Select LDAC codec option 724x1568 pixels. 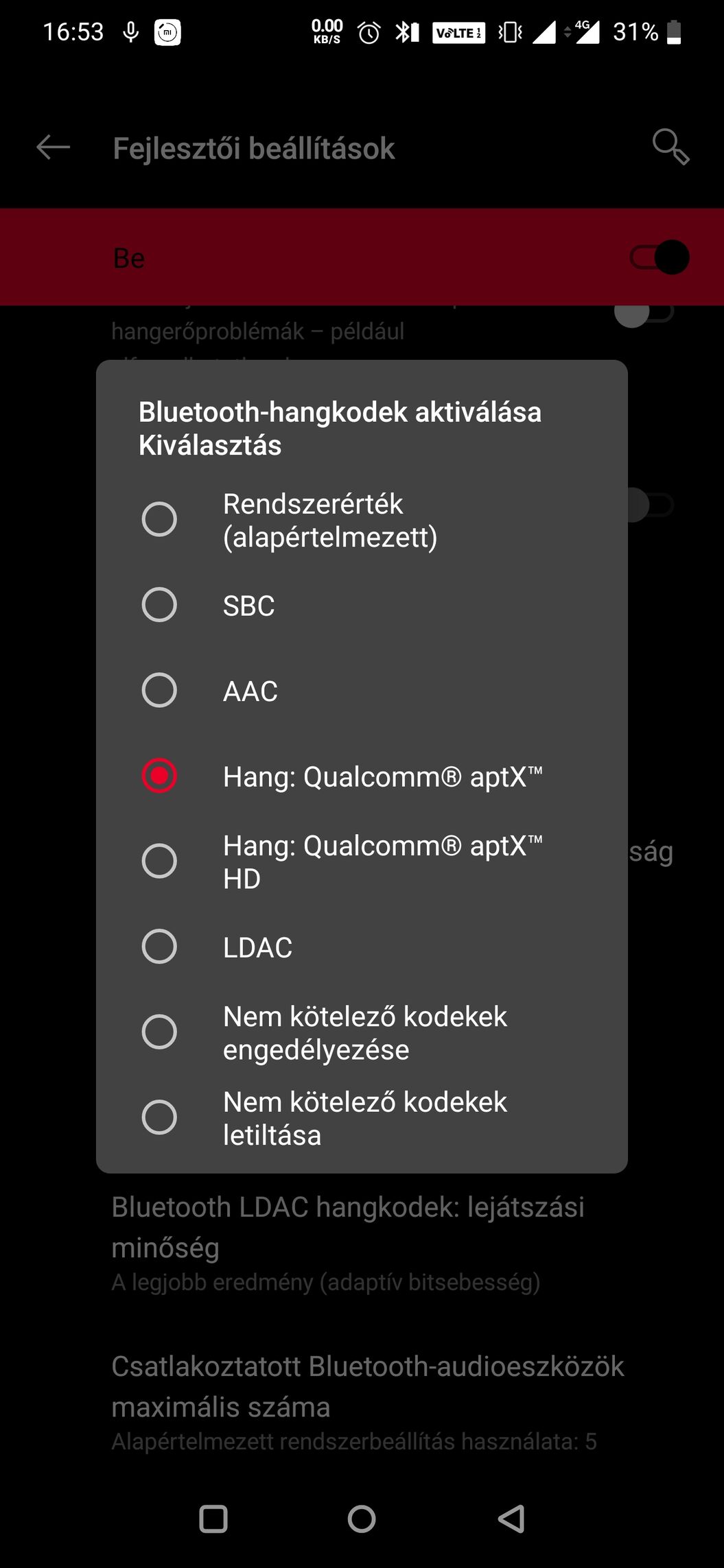159,947
